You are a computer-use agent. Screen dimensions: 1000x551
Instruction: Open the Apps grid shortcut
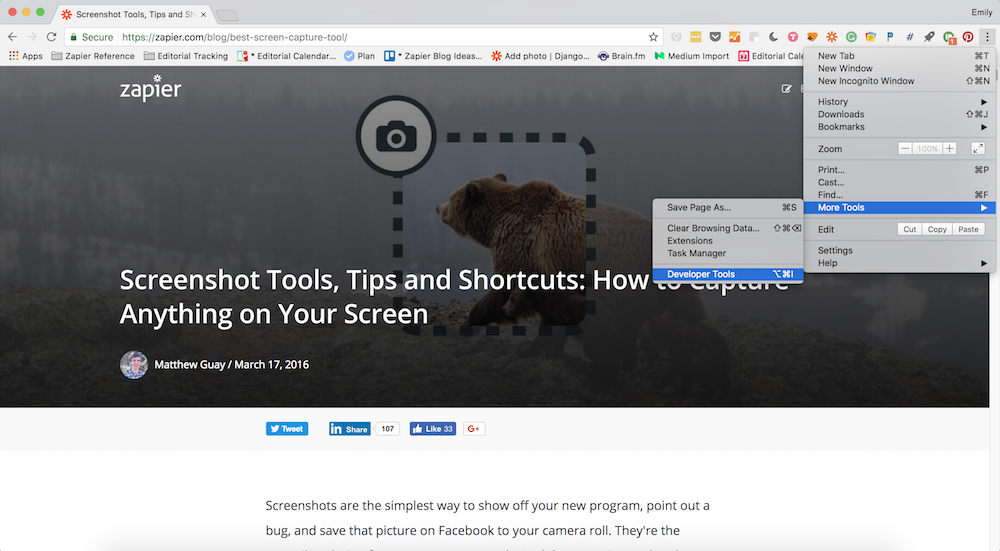(26, 56)
